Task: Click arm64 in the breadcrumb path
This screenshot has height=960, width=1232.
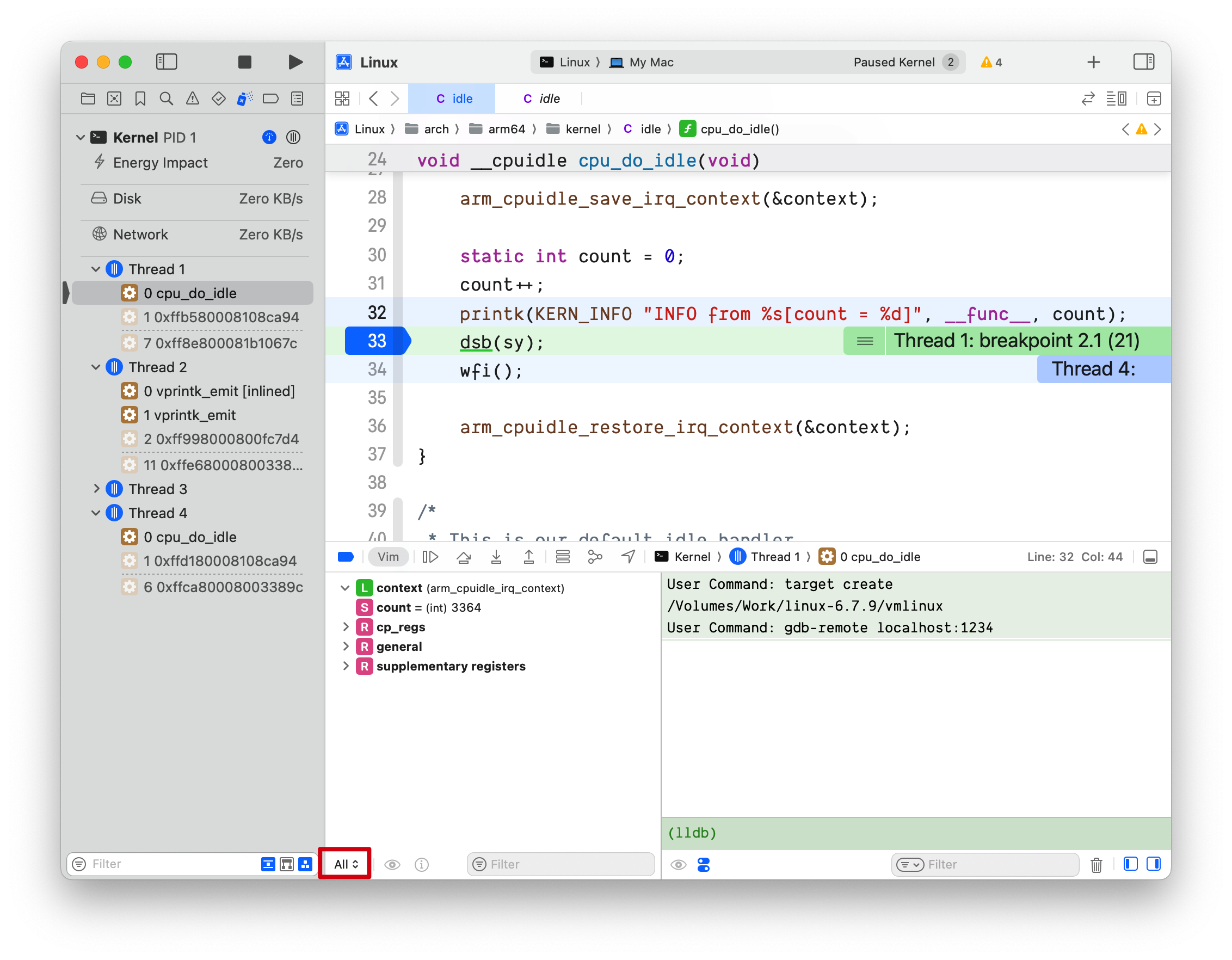Action: tap(506, 129)
